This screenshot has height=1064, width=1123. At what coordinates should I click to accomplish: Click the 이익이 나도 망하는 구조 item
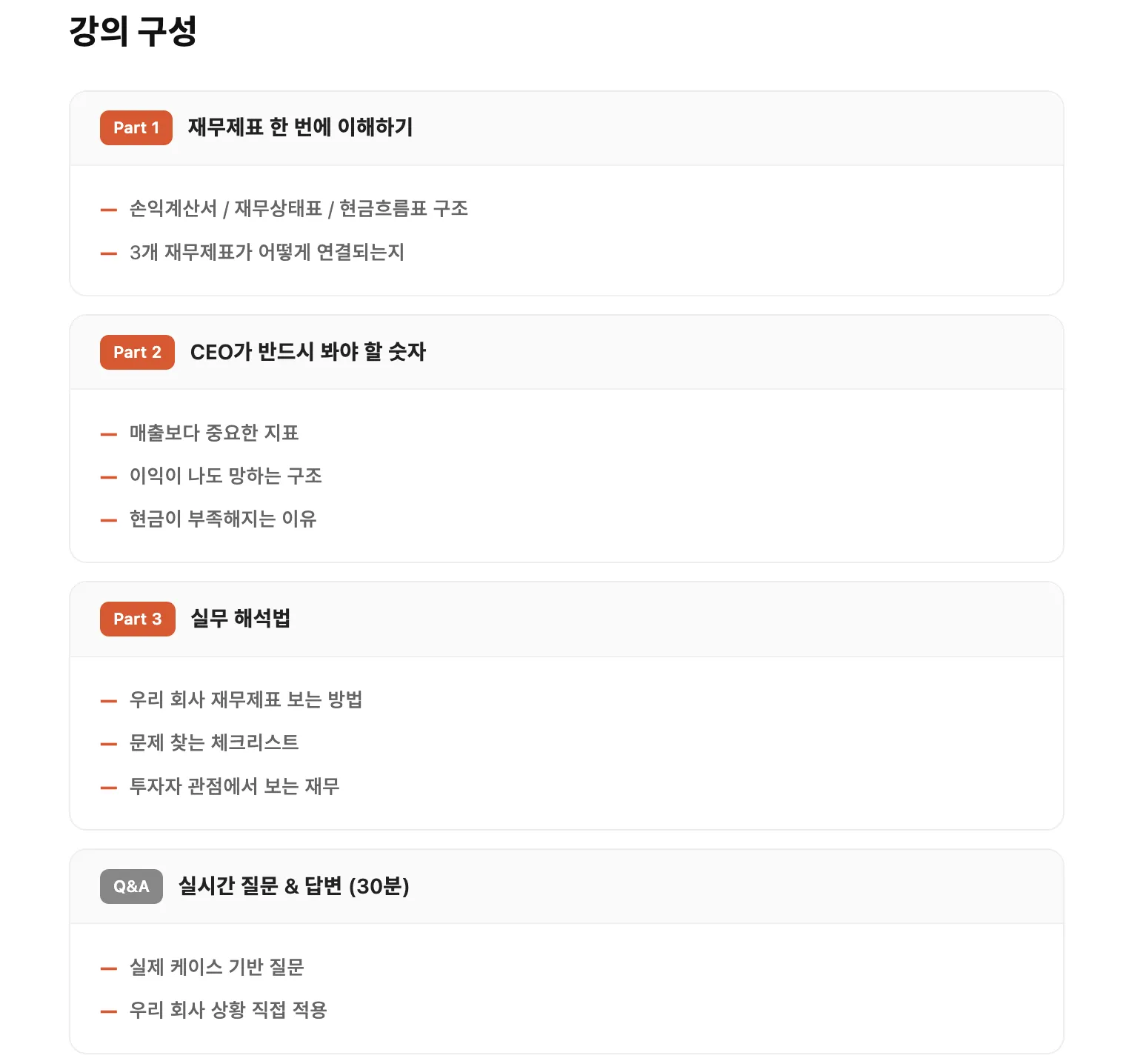[x=226, y=476]
